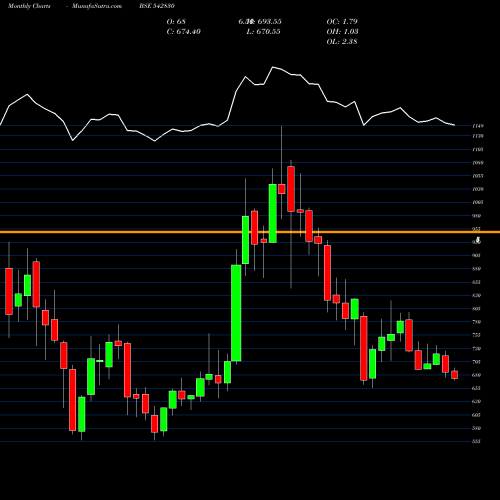Click the 655 price axis label

point(476,388)
